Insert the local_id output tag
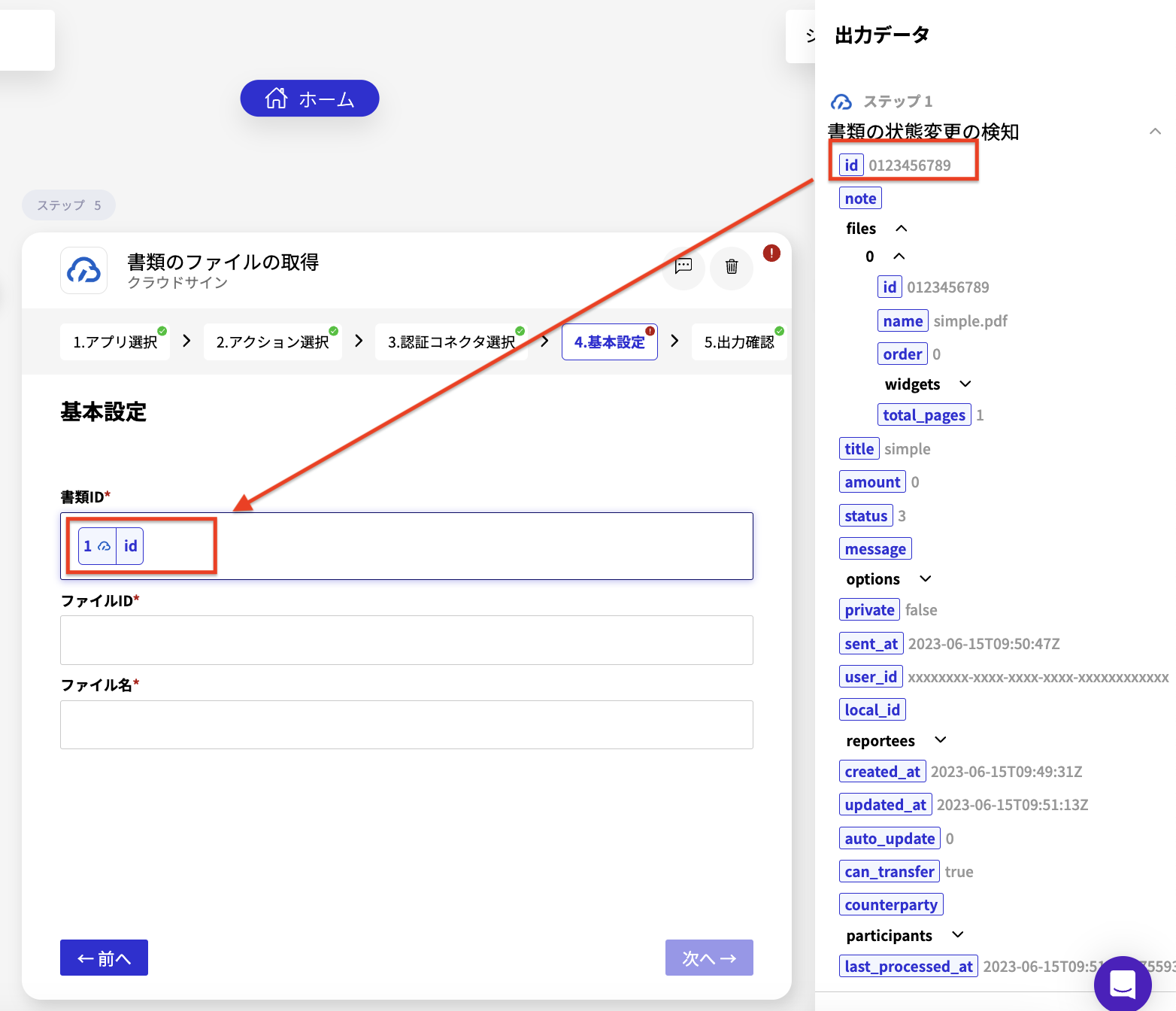The width and height of the screenshot is (1176, 1011). point(872,710)
